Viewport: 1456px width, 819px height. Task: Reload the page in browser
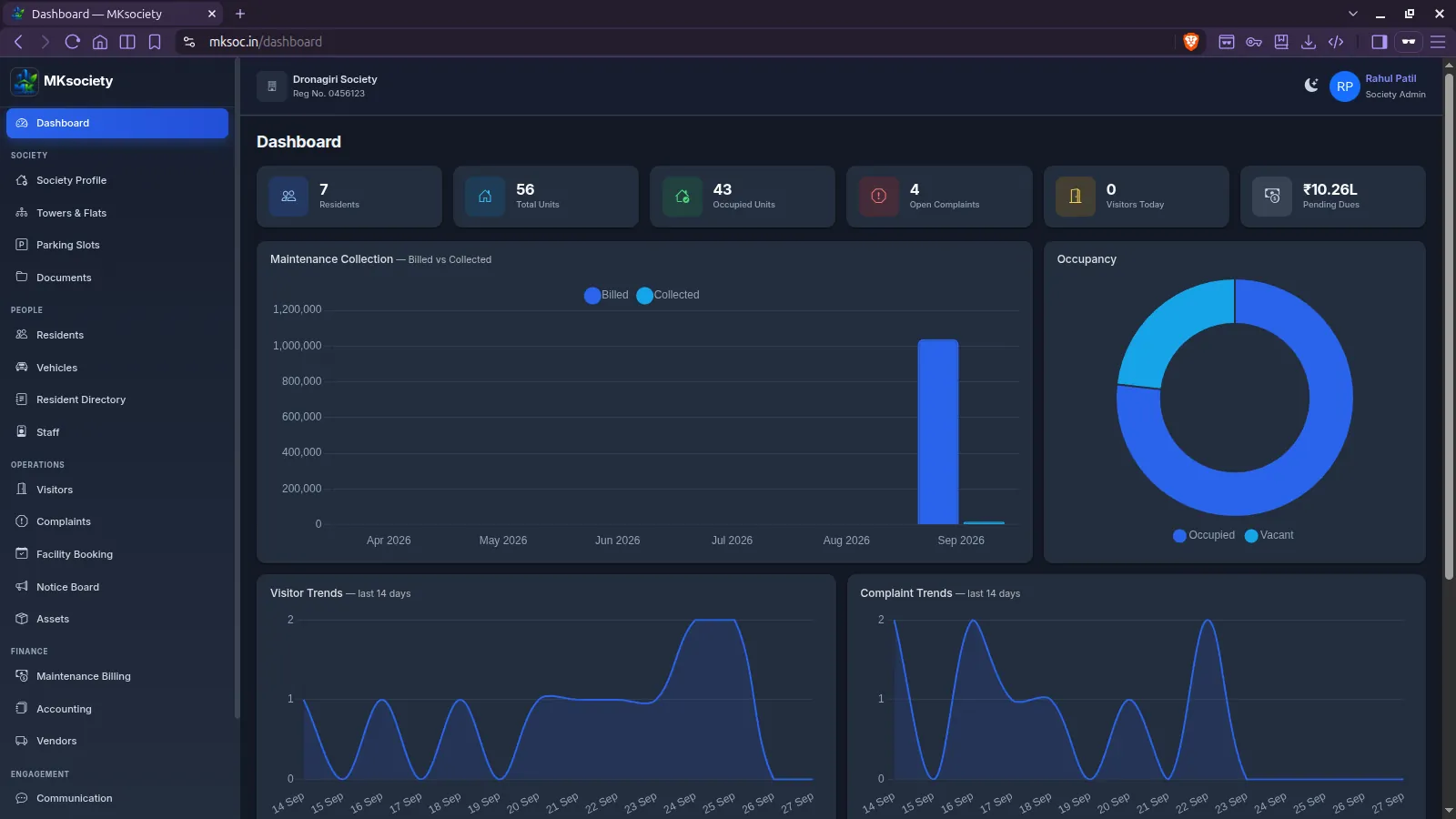pos(73,42)
